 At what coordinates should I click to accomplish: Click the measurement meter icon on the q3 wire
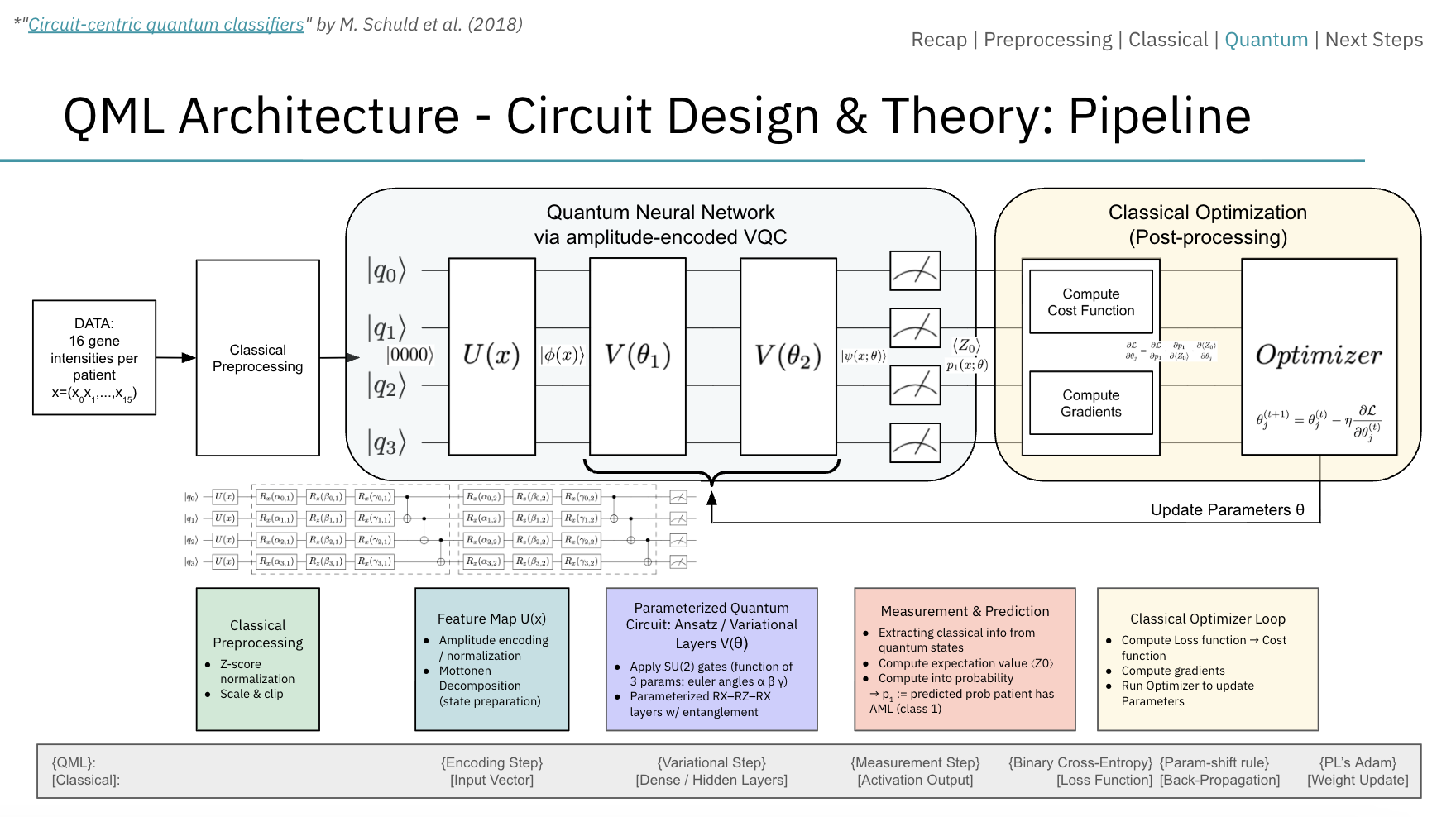click(915, 442)
